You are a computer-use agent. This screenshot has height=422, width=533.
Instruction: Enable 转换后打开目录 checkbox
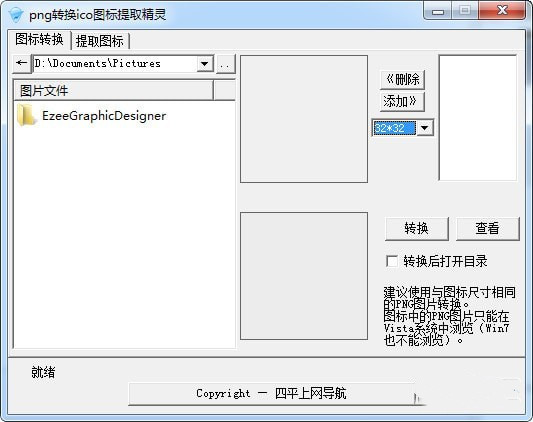(392, 261)
